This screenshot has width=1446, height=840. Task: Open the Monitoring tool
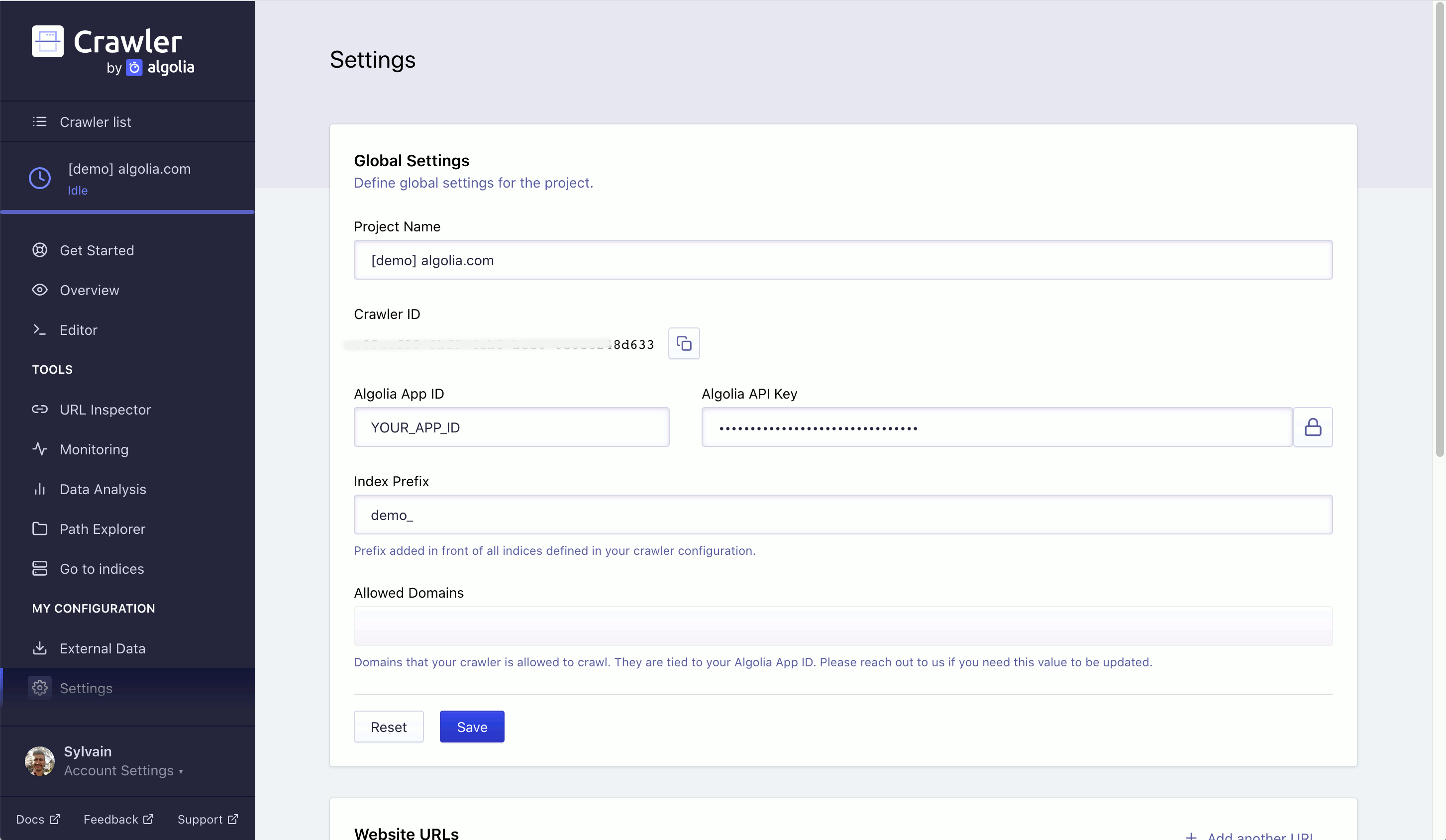[x=94, y=449]
